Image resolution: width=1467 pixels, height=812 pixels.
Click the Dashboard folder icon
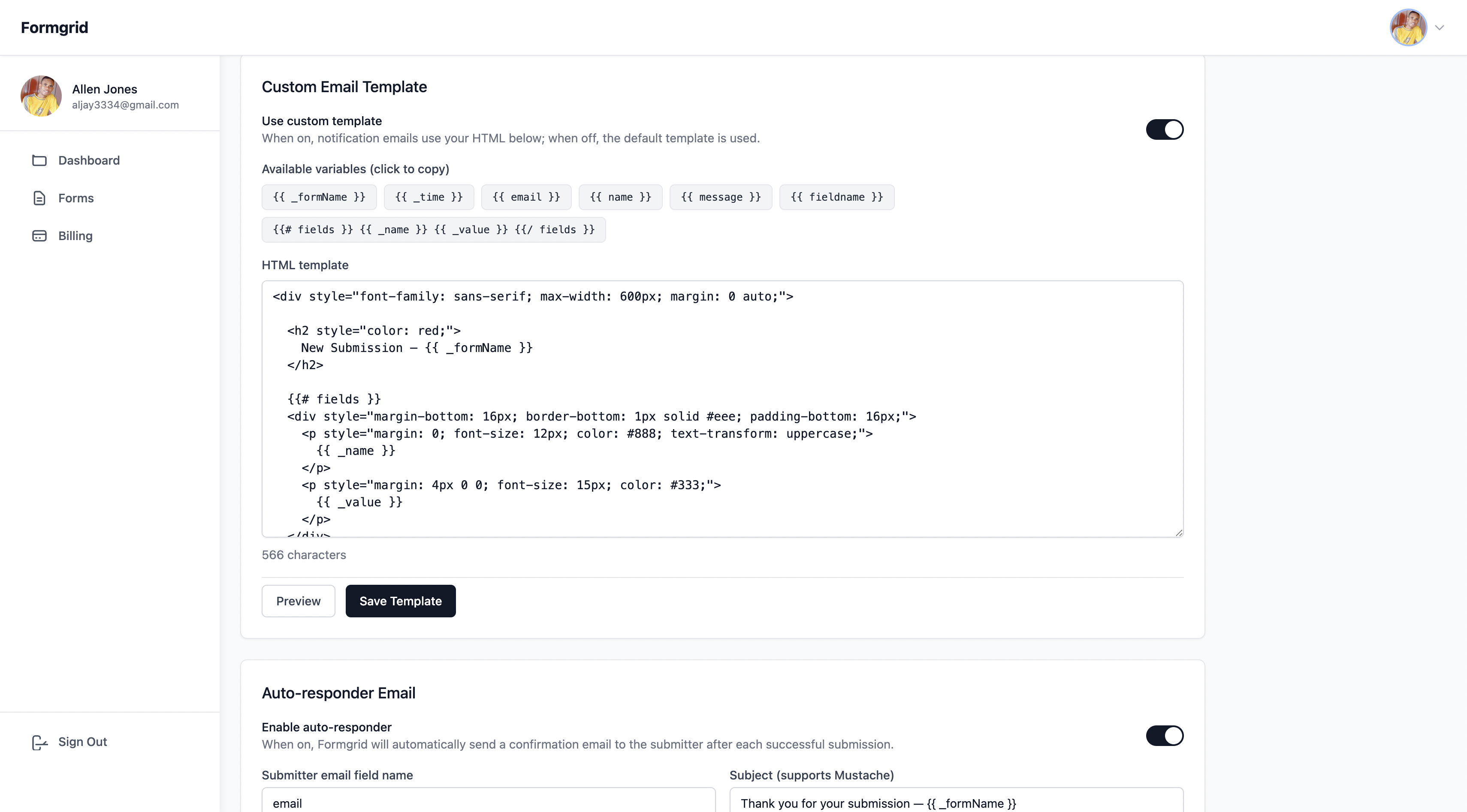39,160
